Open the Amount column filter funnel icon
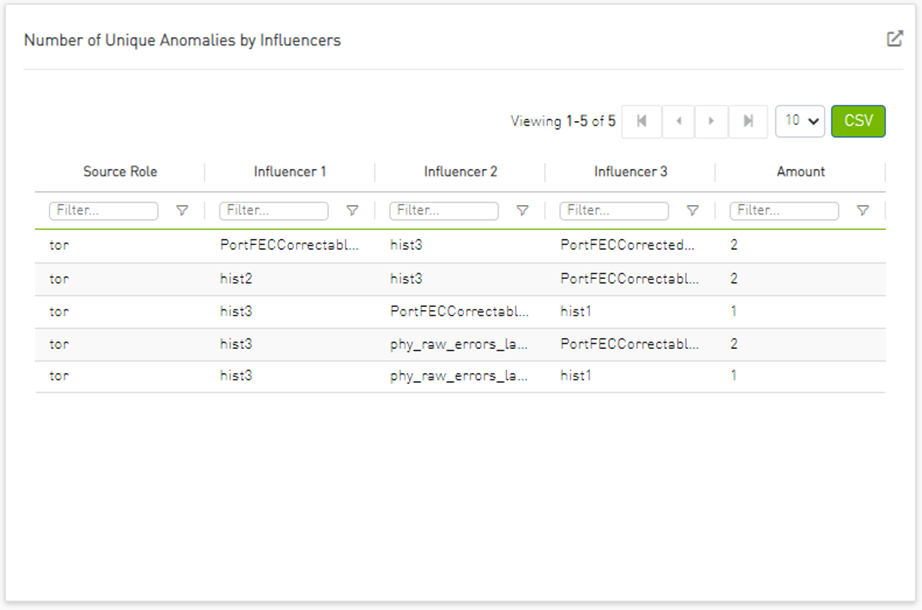922x610 pixels. [x=862, y=211]
